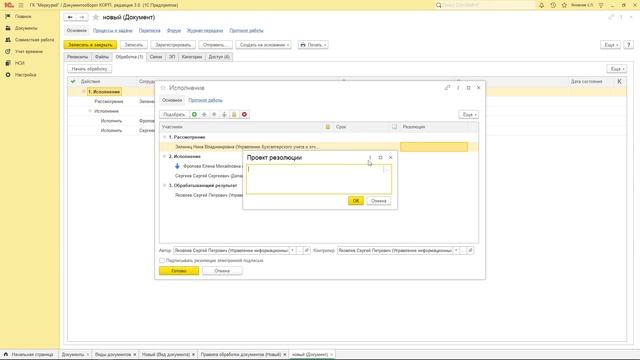Click the link icon in Исполнение title bar
The height and width of the screenshot is (360, 640).
click(447, 88)
